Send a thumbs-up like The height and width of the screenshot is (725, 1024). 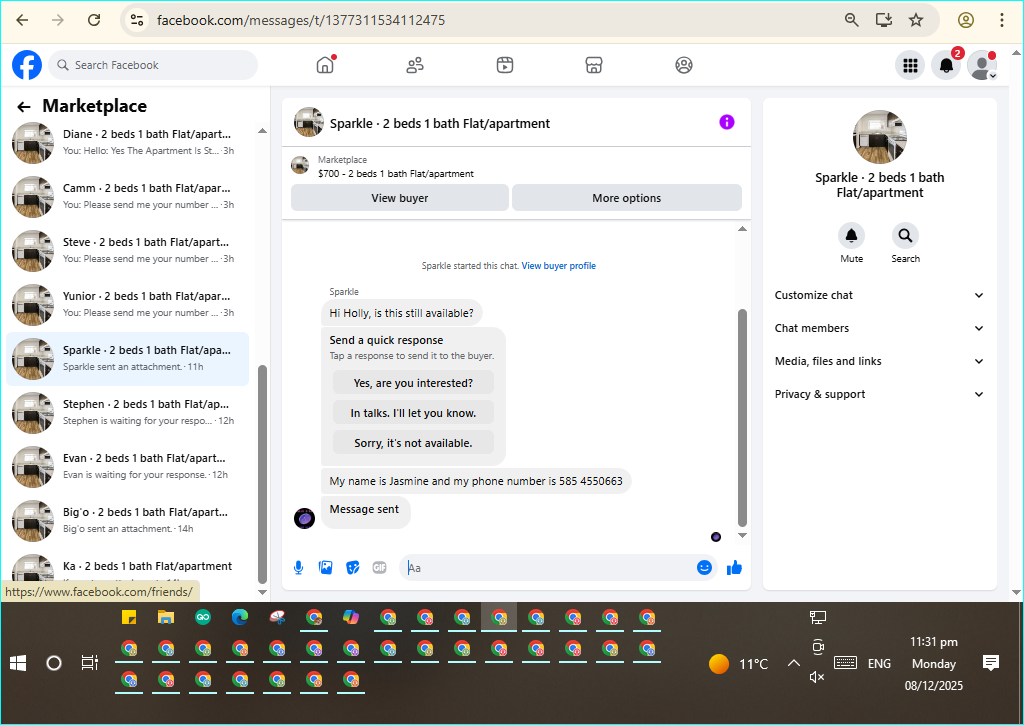[x=735, y=568]
